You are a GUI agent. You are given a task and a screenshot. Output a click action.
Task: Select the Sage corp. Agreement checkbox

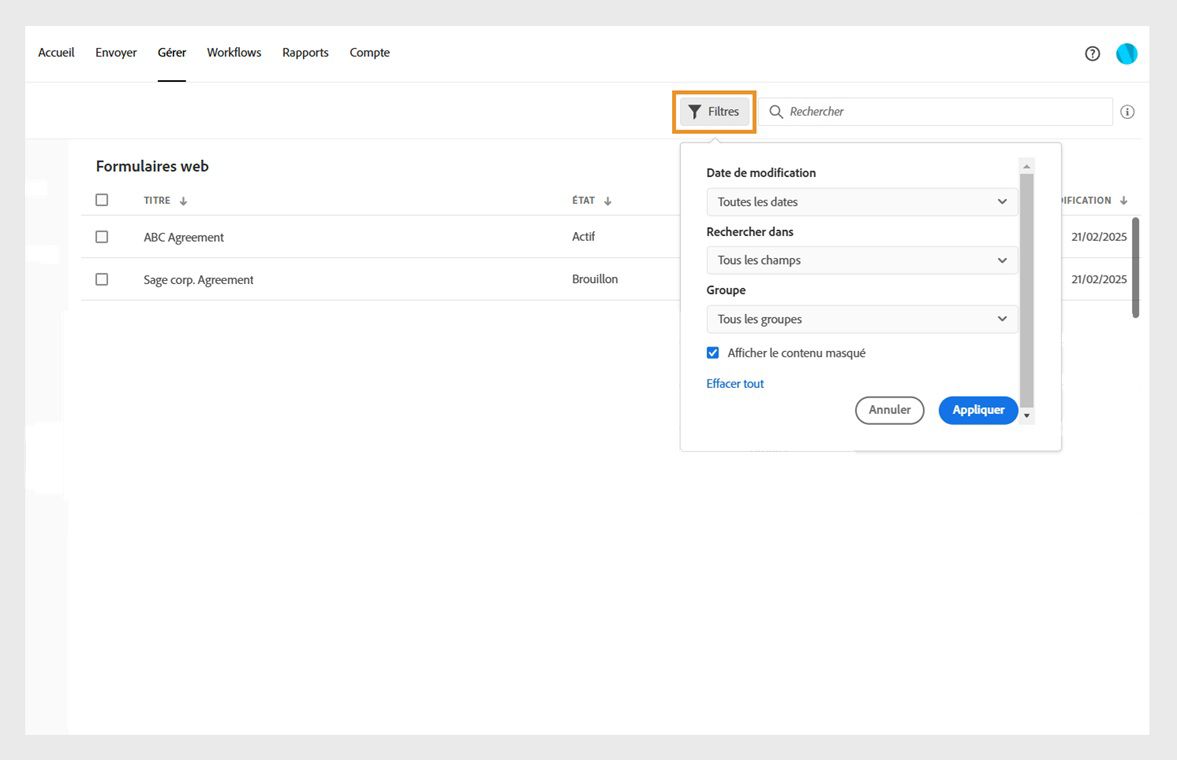pos(101,279)
